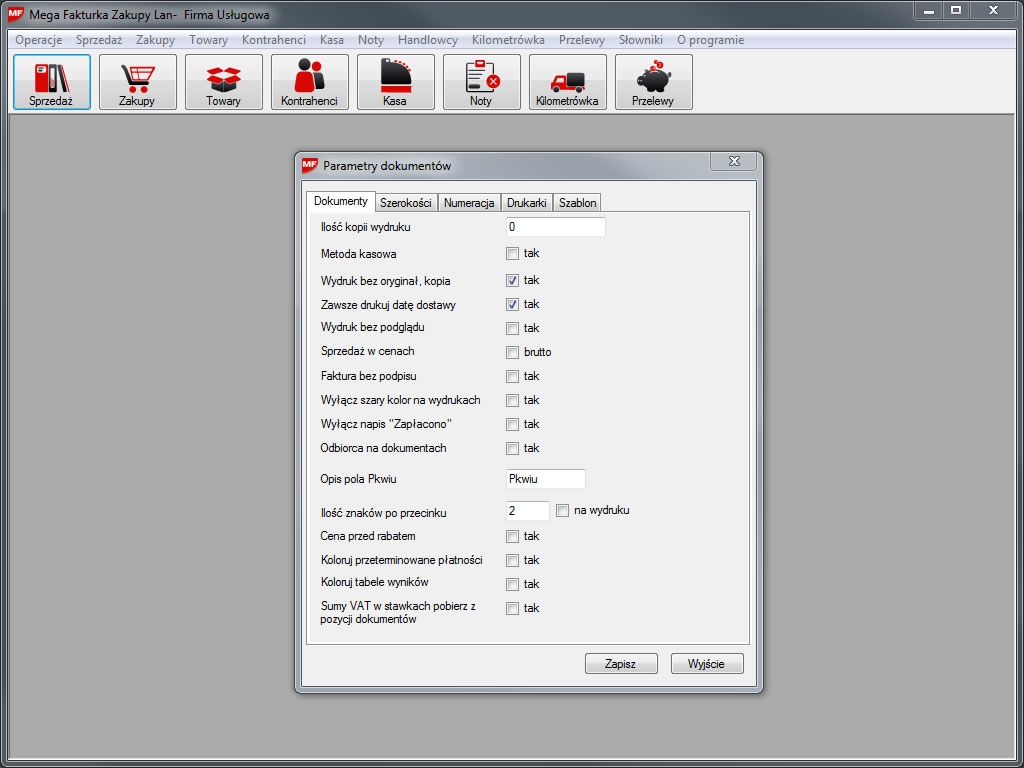The width and height of the screenshot is (1024, 768).
Task: Open the Słowniki menu
Action: [640, 40]
